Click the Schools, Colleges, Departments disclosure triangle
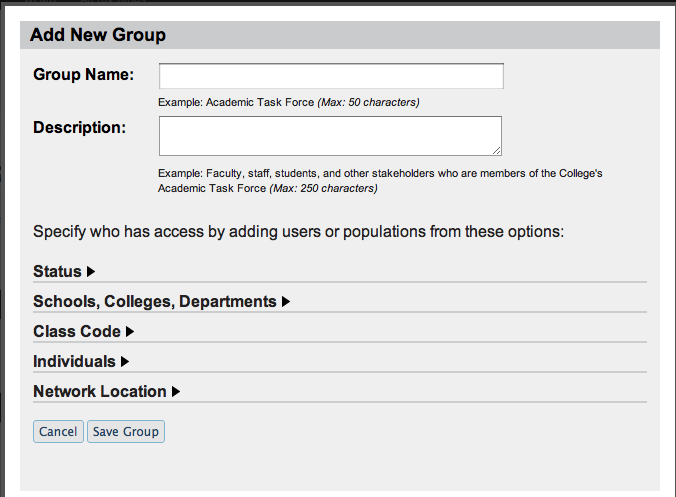 286,302
